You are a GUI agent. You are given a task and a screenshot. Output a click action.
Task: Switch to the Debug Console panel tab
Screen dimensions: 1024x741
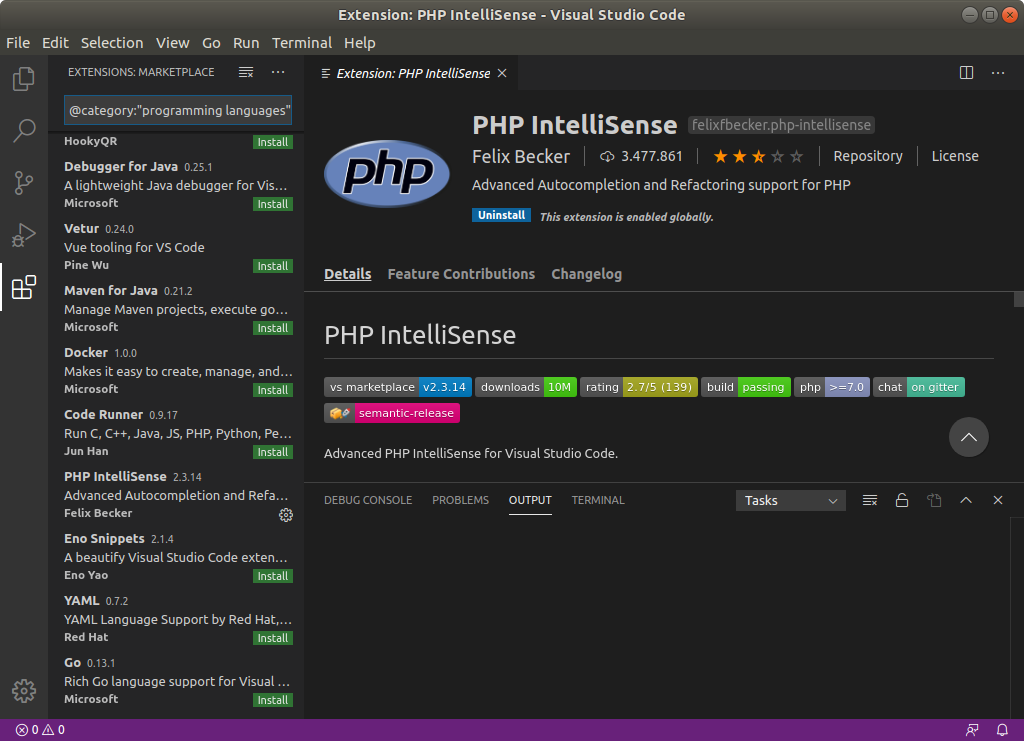[x=368, y=500]
